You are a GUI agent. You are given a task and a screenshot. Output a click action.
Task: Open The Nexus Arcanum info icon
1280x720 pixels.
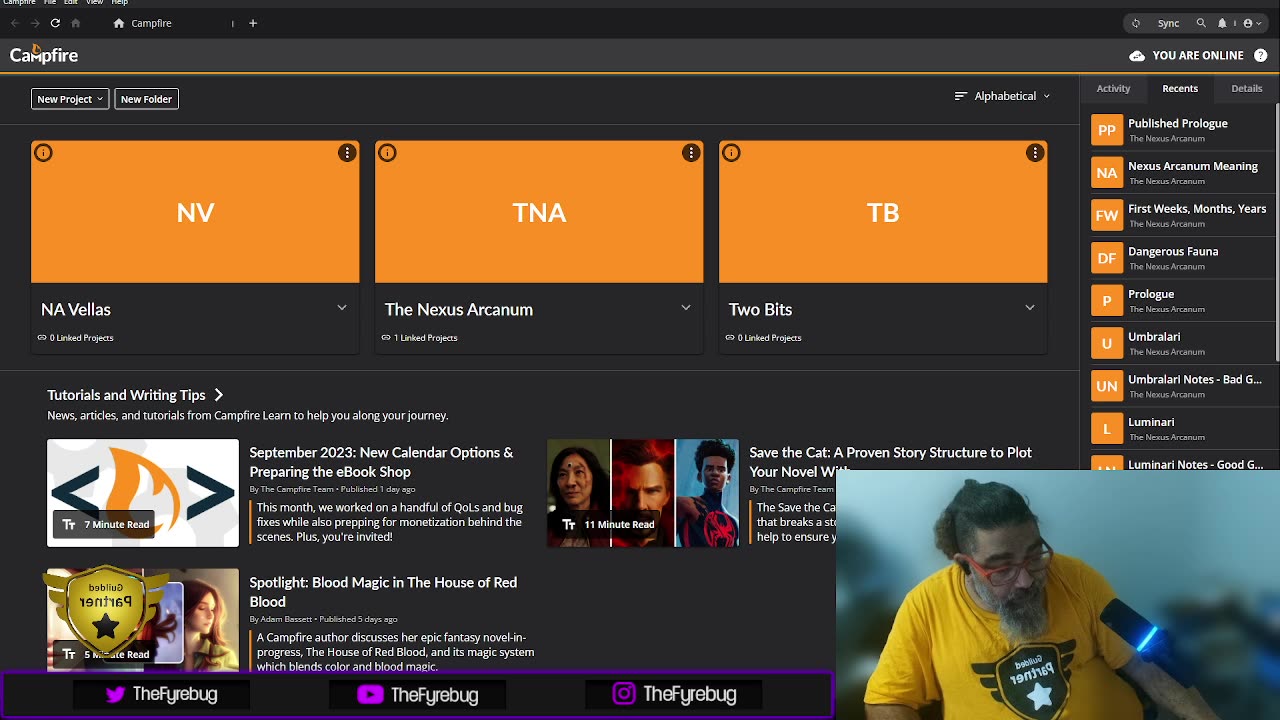(387, 152)
